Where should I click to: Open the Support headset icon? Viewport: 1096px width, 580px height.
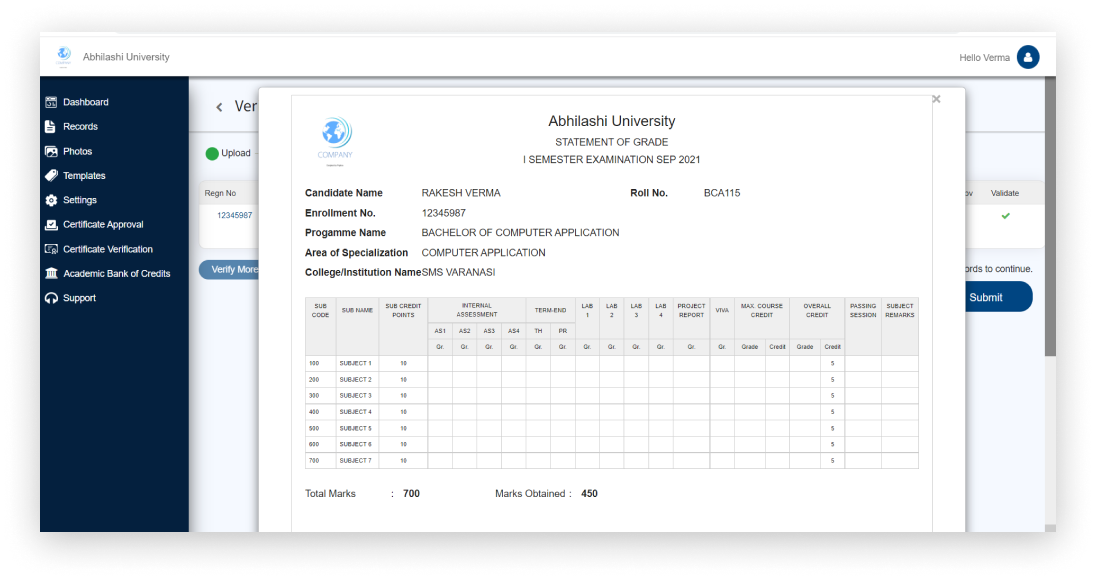pyautogui.click(x=50, y=297)
